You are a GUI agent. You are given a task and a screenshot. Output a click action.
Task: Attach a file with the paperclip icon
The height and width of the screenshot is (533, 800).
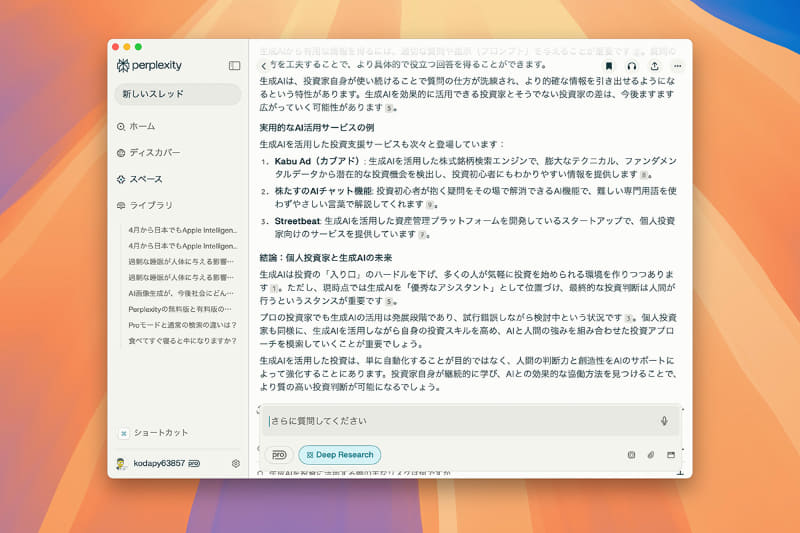point(651,454)
